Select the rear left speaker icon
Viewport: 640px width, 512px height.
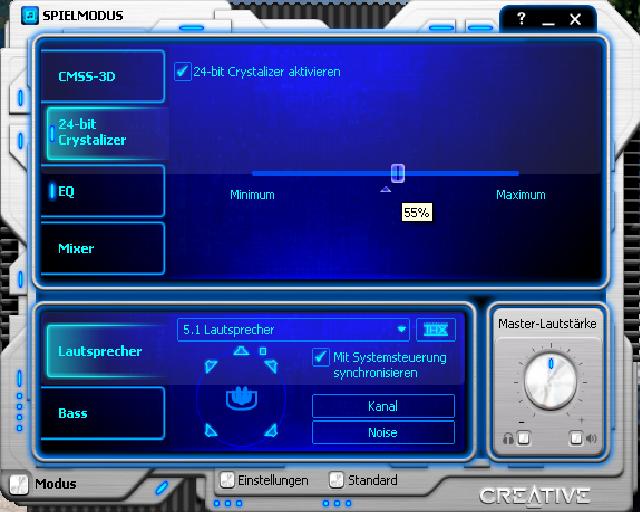211,430
